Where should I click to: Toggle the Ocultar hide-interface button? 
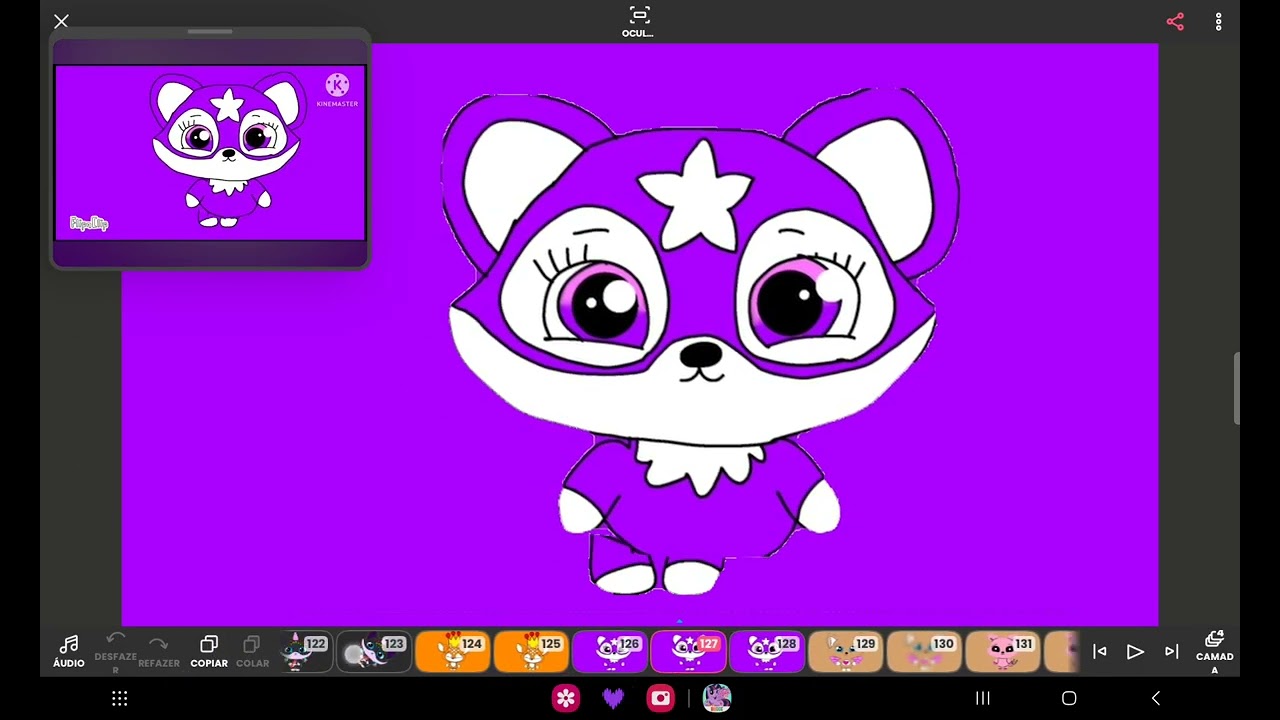(639, 21)
